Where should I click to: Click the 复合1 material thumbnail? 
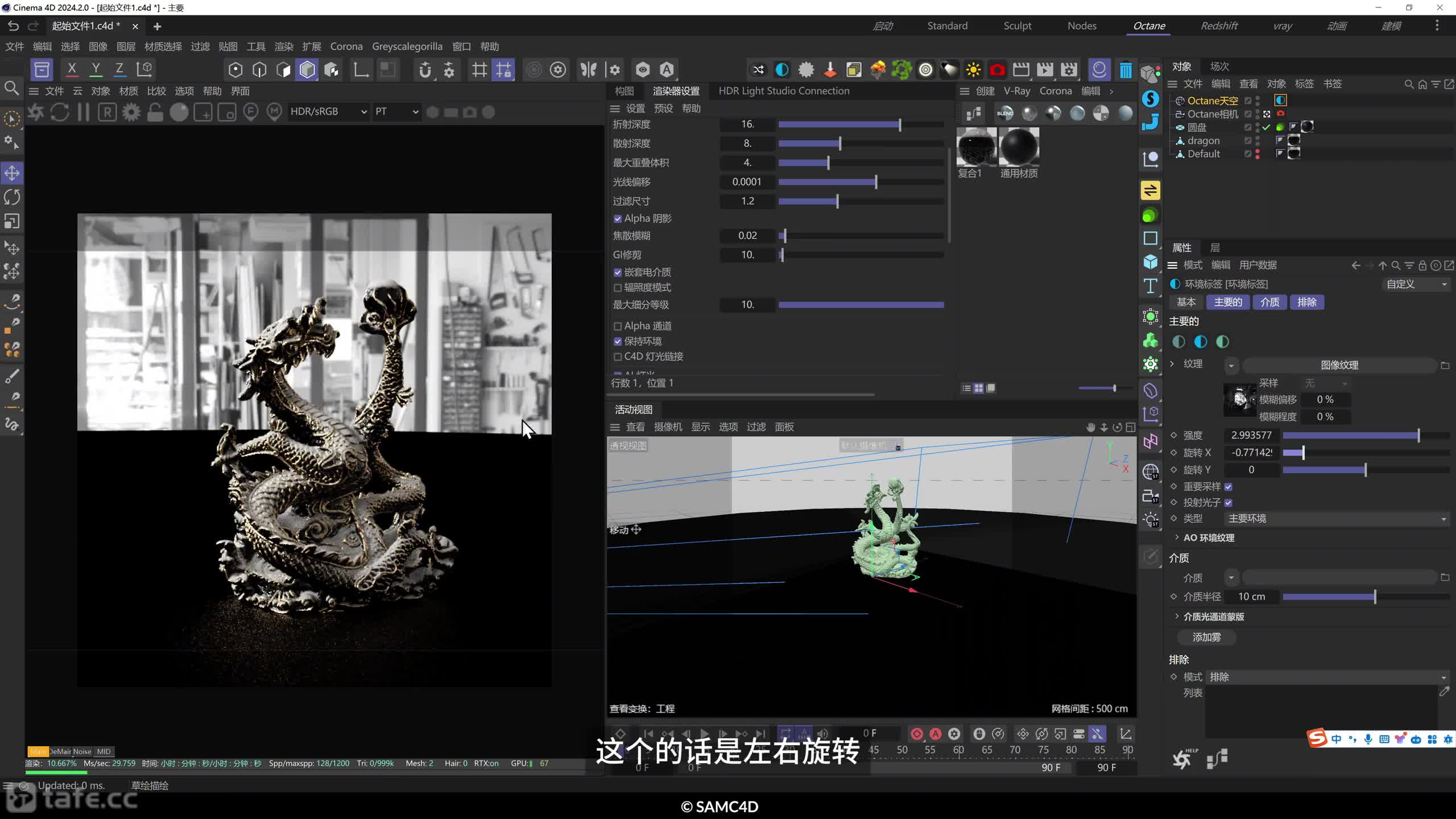[976, 147]
